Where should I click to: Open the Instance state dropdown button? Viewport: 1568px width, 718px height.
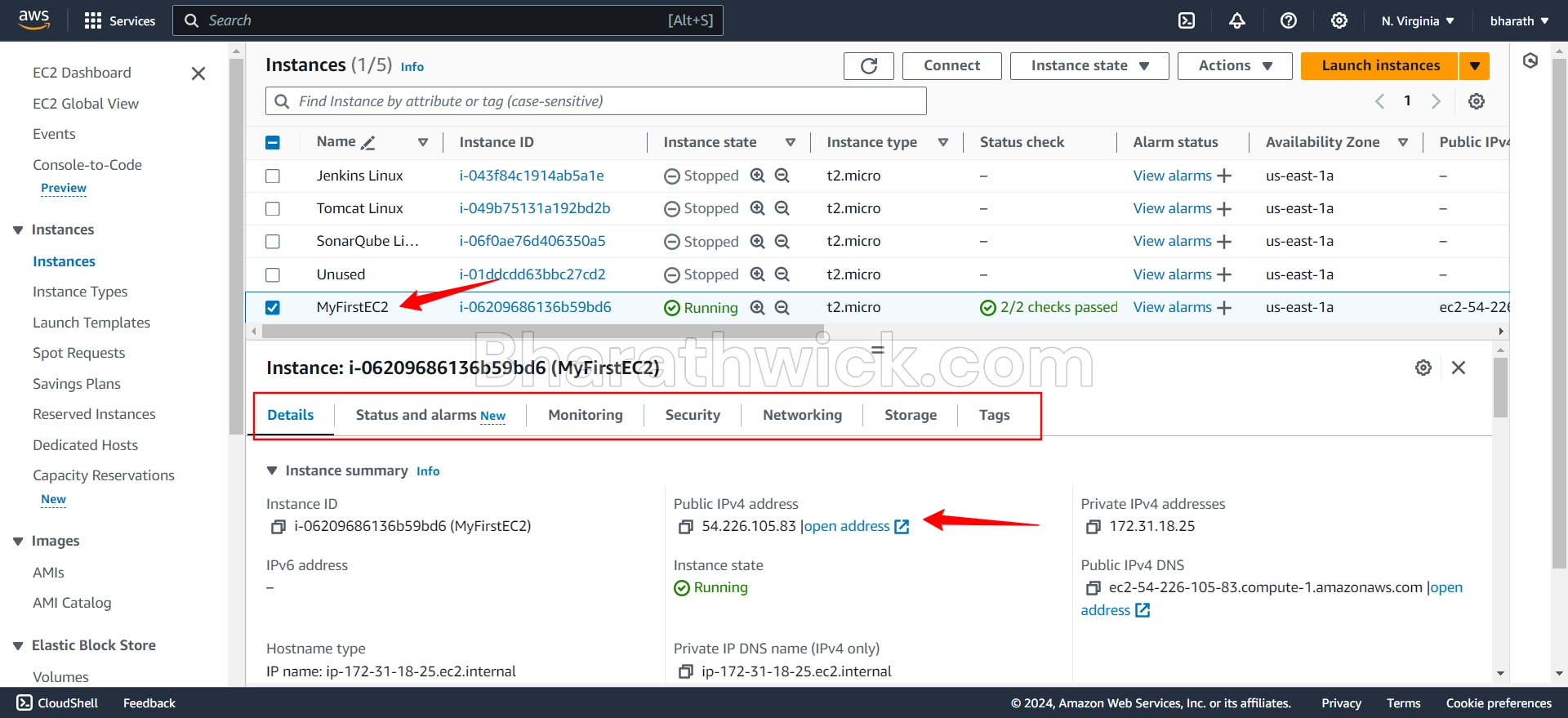tap(1089, 65)
